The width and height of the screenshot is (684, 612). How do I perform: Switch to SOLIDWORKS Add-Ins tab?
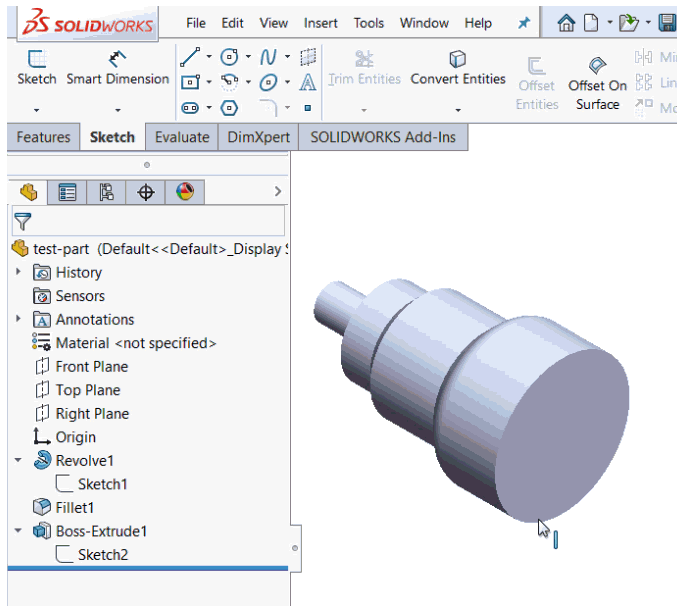pos(383,137)
